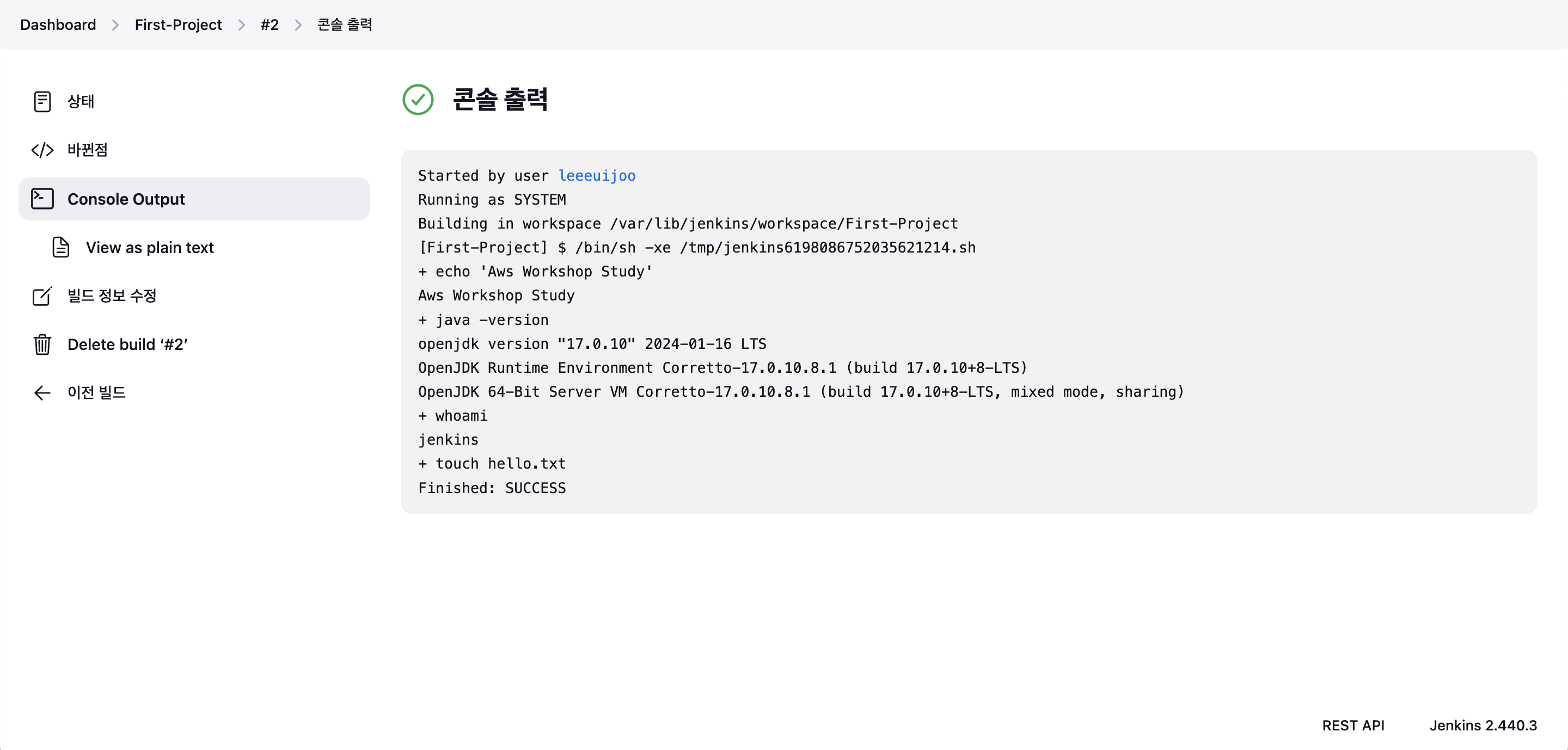
Task: Select build #2 in the breadcrumb
Action: pos(269,25)
